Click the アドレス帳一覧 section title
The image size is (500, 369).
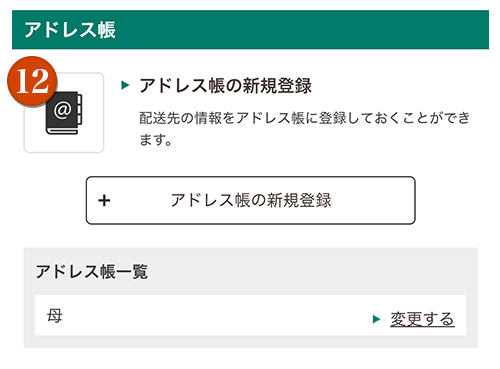(x=91, y=271)
